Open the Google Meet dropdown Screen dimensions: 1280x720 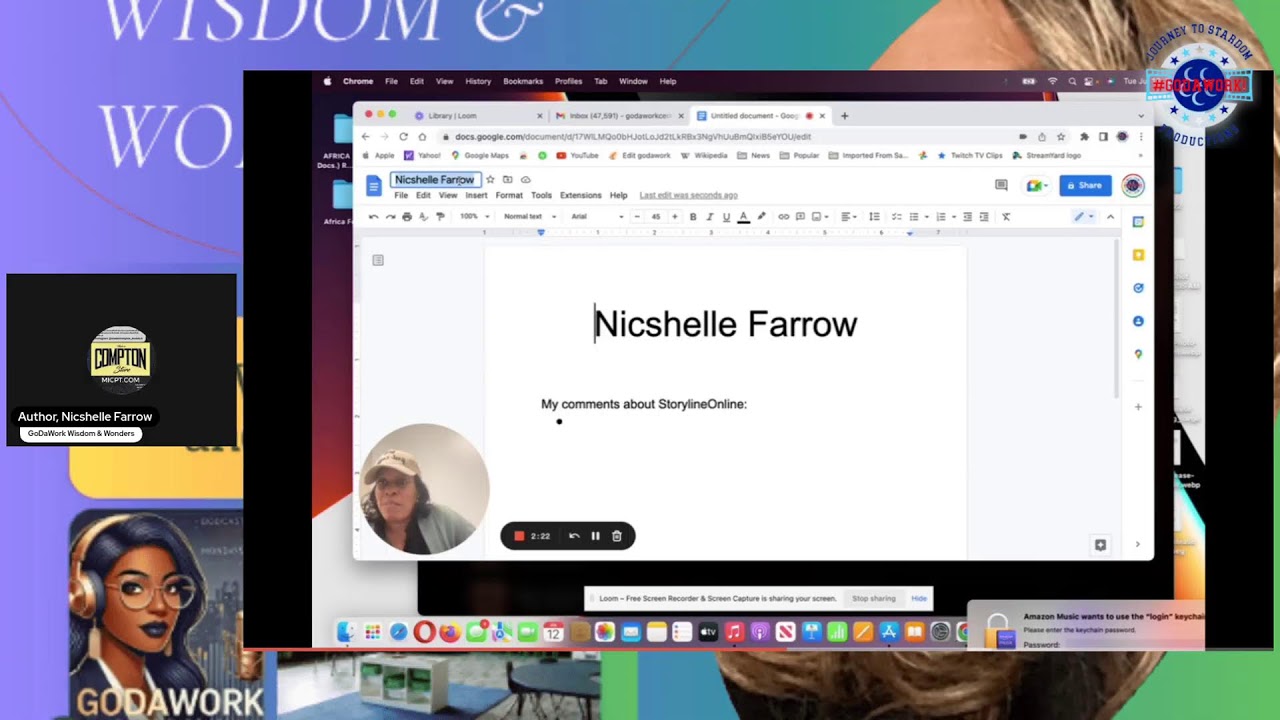[1036, 185]
